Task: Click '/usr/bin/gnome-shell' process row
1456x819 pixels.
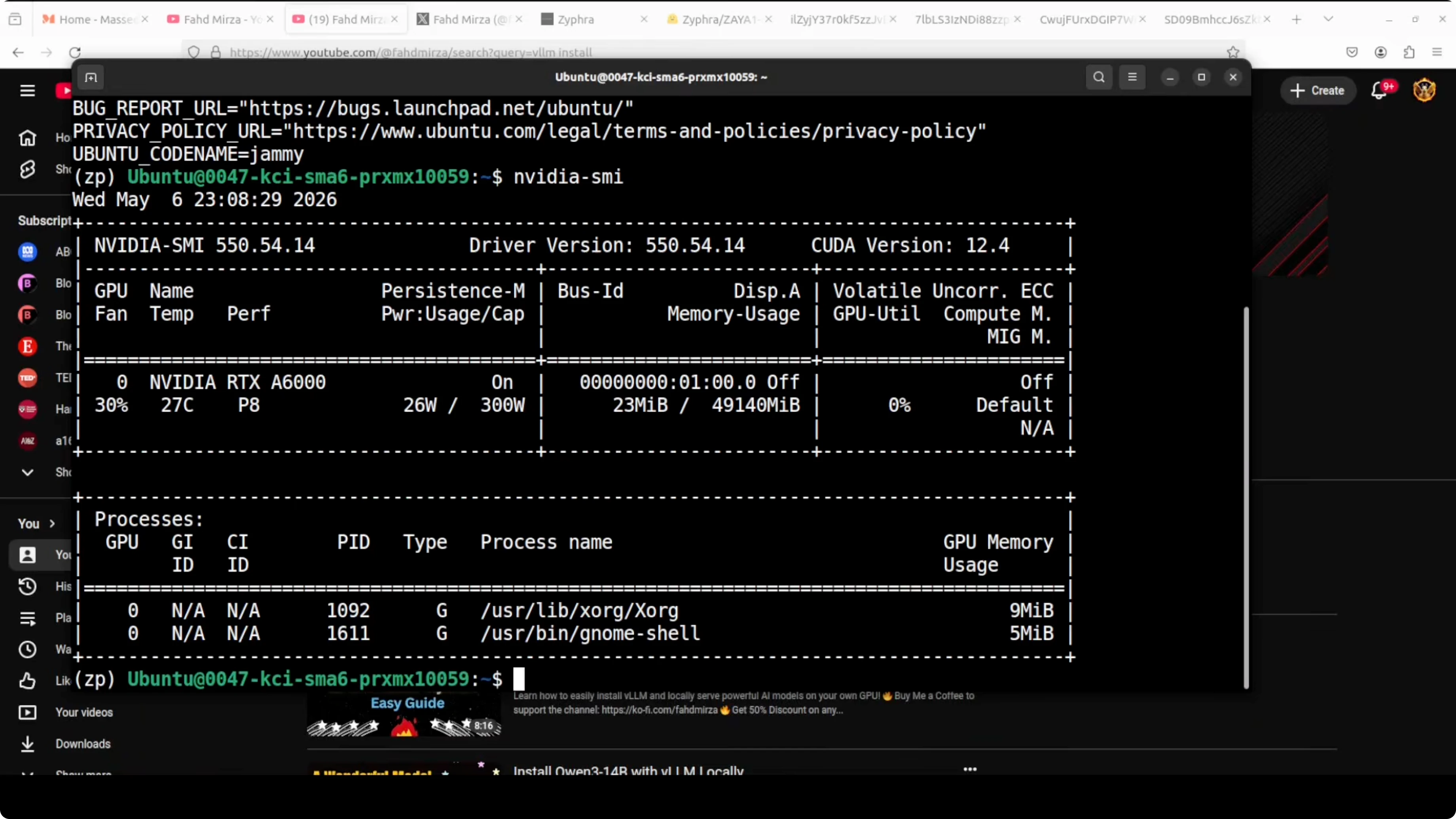Action: click(x=574, y=633)
